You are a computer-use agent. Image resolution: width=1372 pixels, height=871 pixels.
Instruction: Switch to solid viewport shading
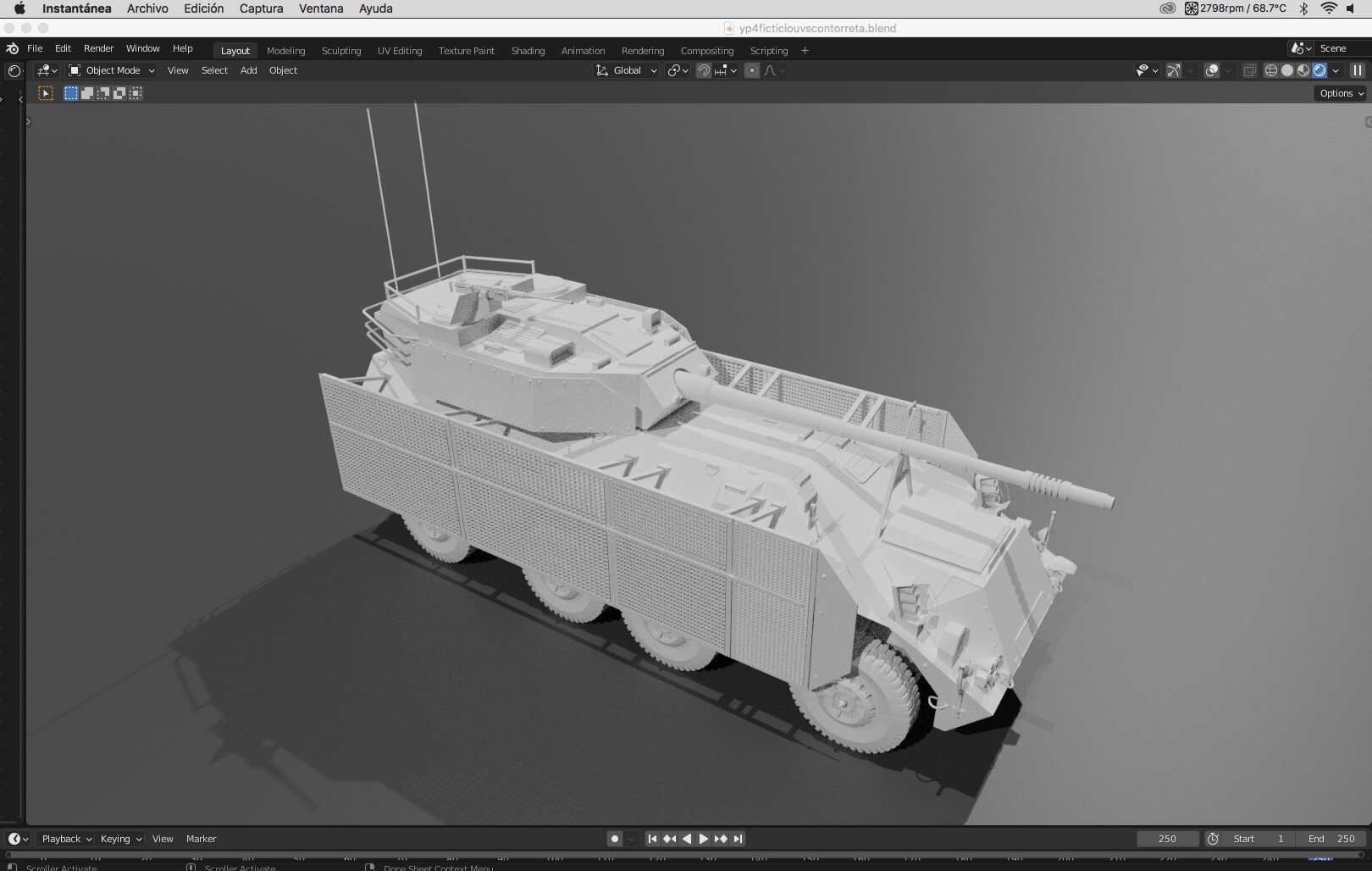click(1287, 70)
